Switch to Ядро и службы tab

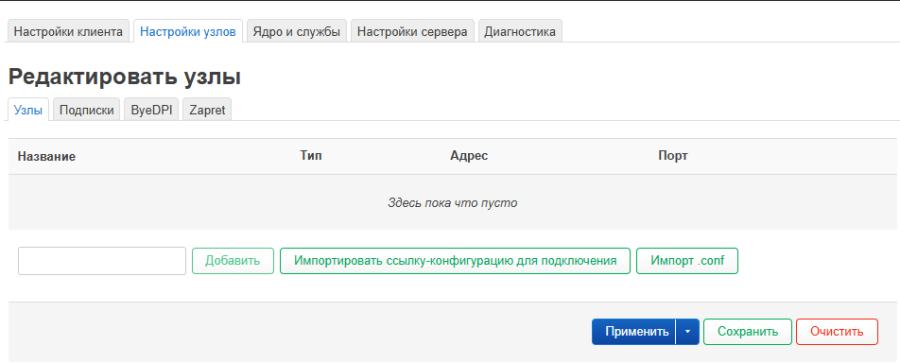pyautogui.click(x=297, y=32)
